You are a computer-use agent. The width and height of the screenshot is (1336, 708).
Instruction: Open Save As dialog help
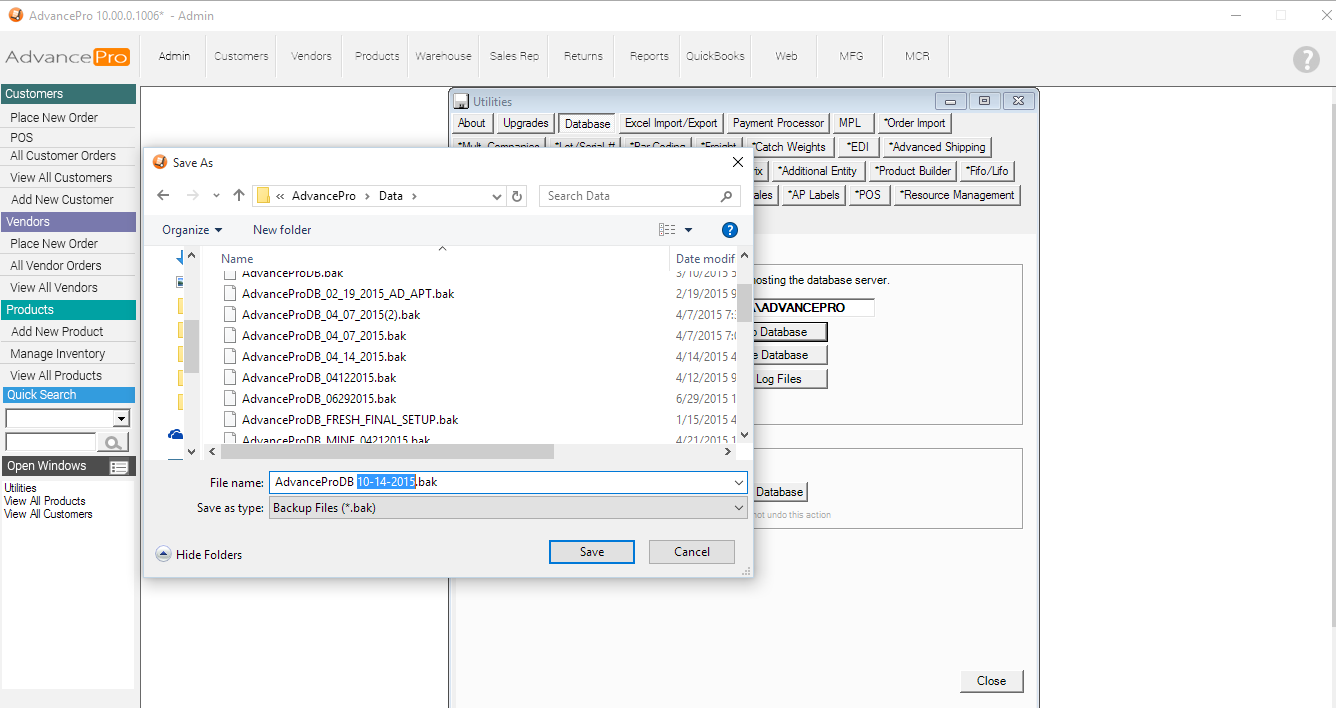[x=729, y=230]
